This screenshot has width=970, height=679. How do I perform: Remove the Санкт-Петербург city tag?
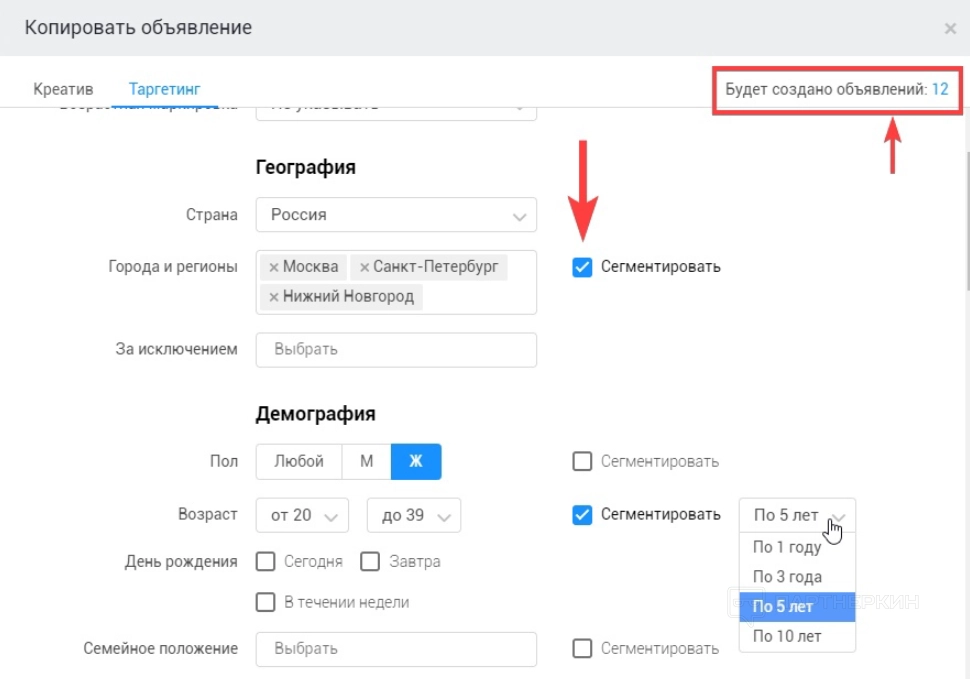[x=364, y=267]
